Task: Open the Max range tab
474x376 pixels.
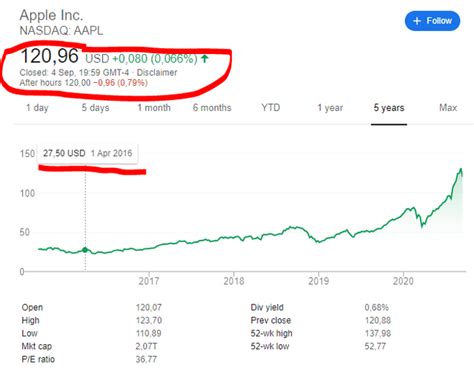Action: coord(448,108)
